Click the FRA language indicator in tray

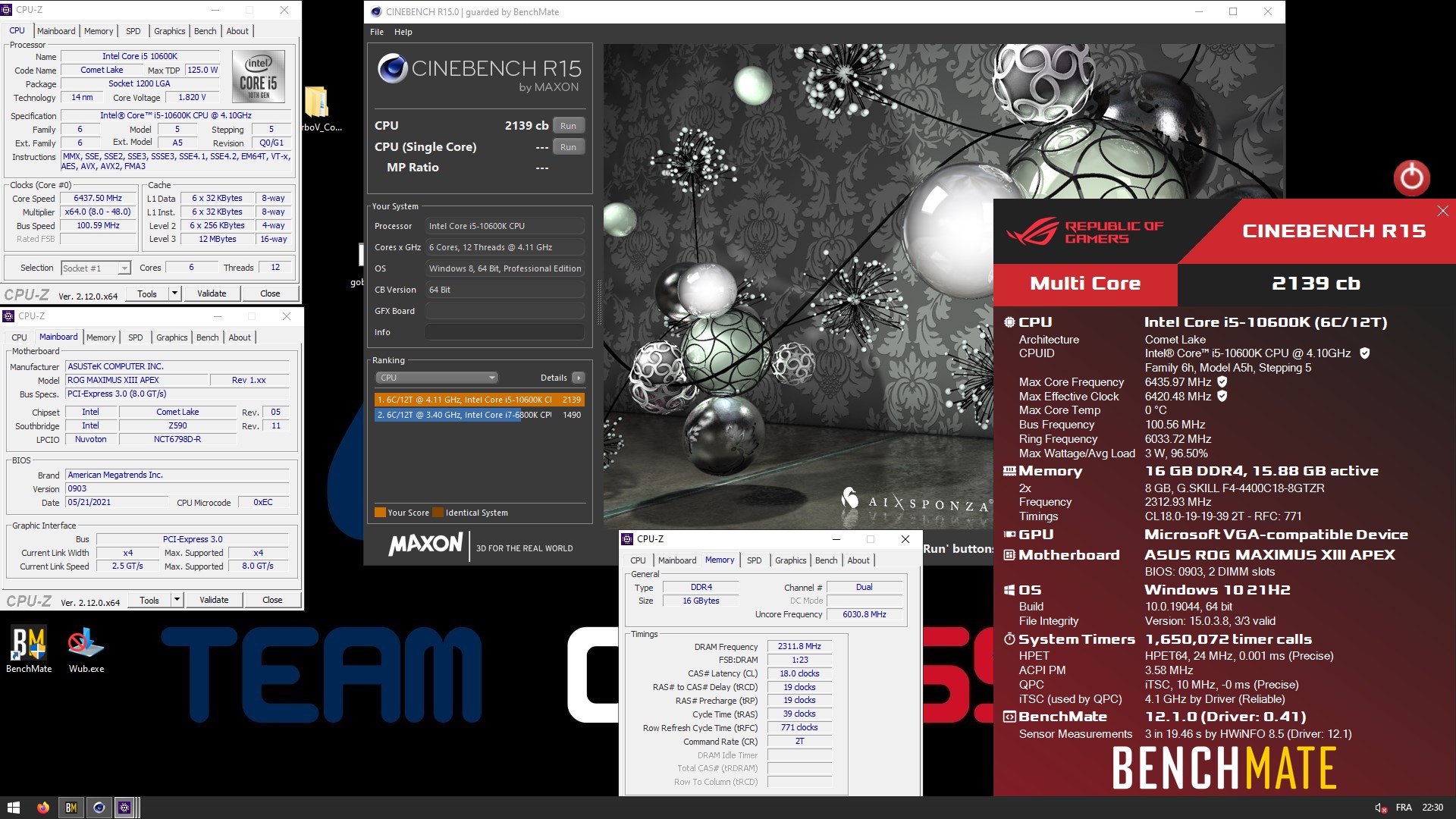pos(1404,808)
